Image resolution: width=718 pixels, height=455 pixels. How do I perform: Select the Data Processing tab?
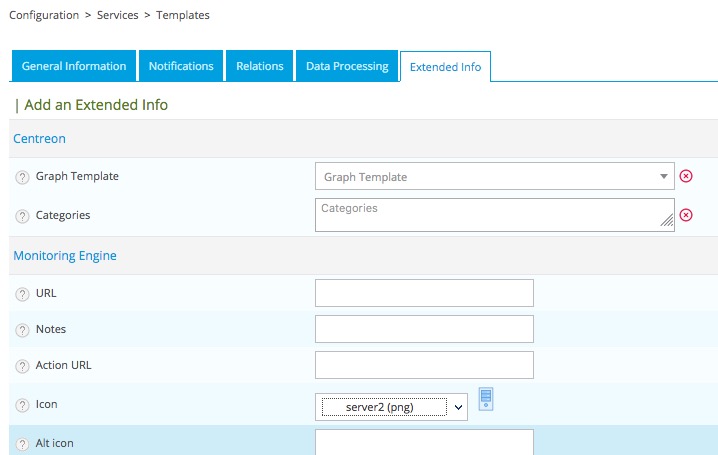[x=347, y=66]
